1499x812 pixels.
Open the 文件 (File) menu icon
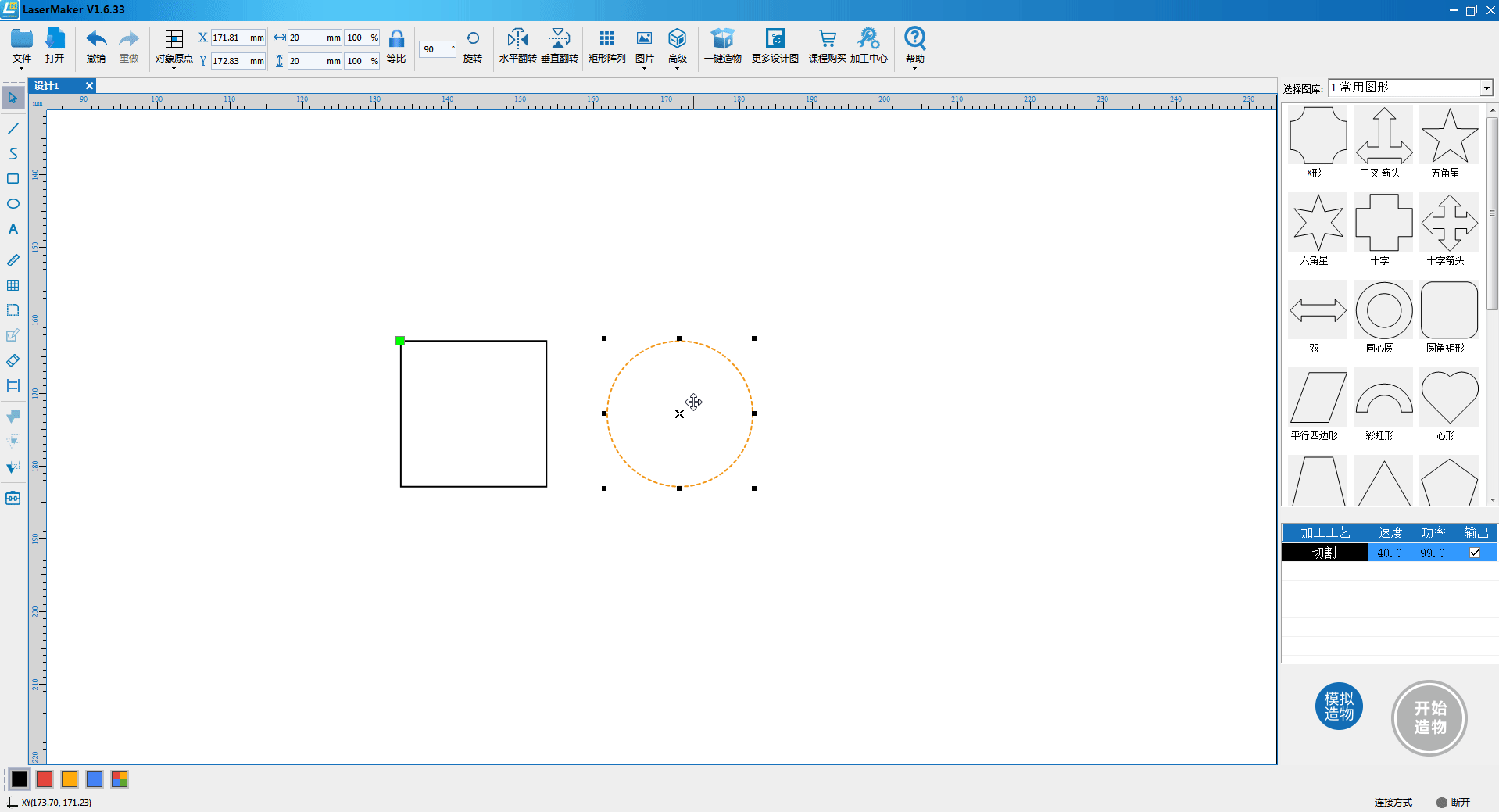(22, 39)
